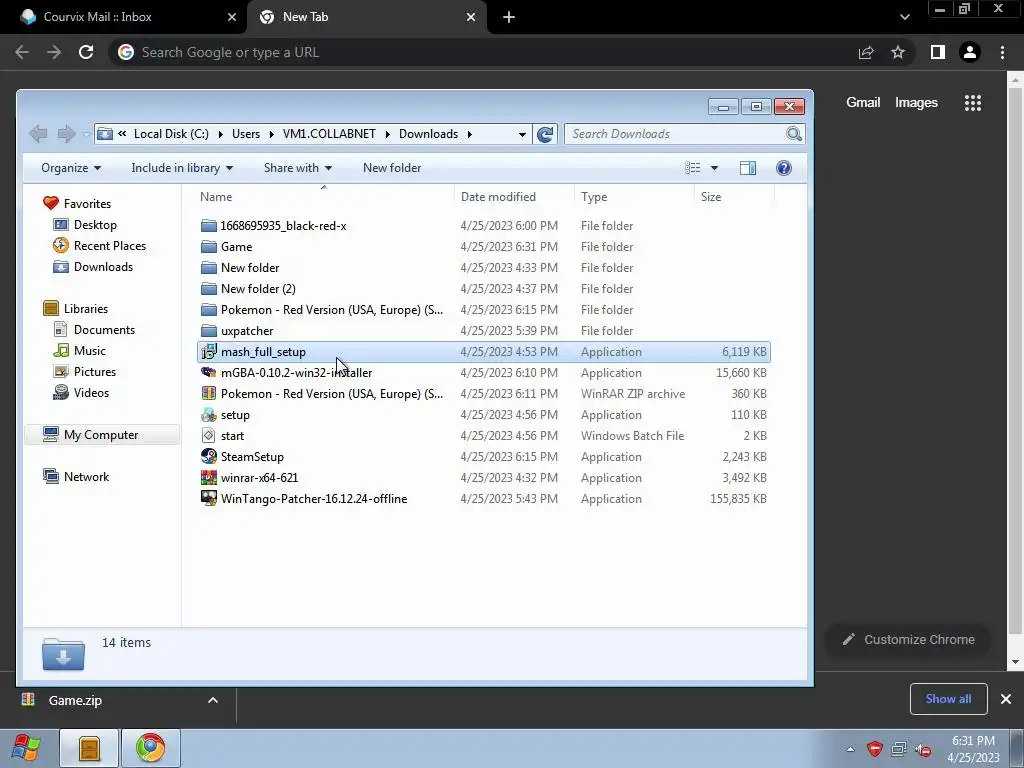Image resolution: width=1024 pixels, height=768 pixels.
Task: Select the New Tab tab
Action: [x=366, y=17]
